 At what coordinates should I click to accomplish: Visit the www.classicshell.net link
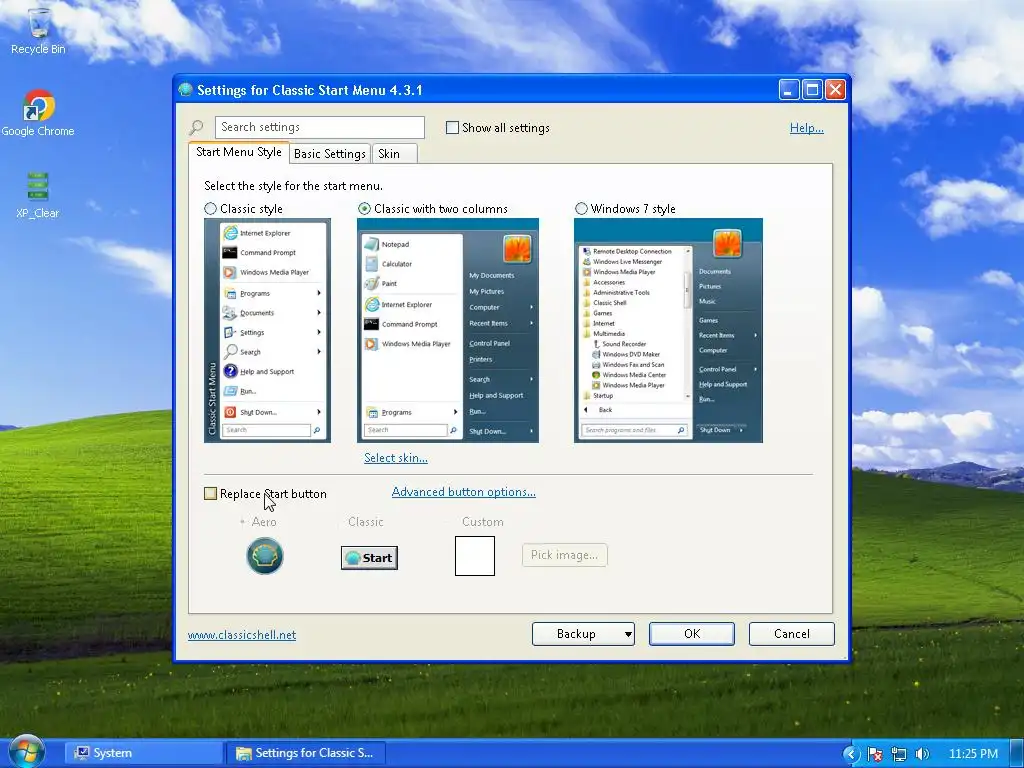(242, 635)
